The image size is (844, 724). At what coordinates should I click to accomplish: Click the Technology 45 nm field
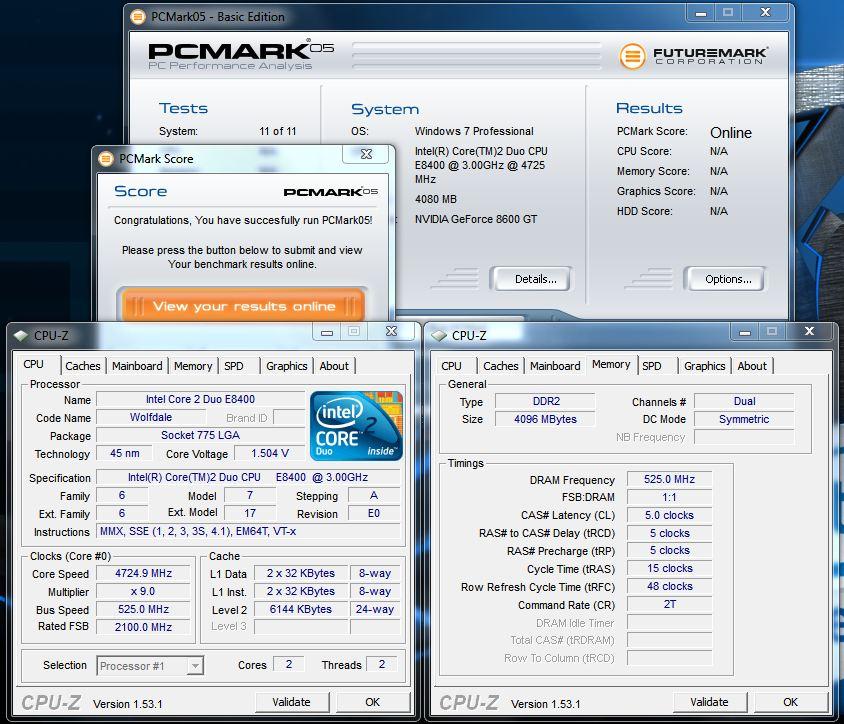(124, 454)
